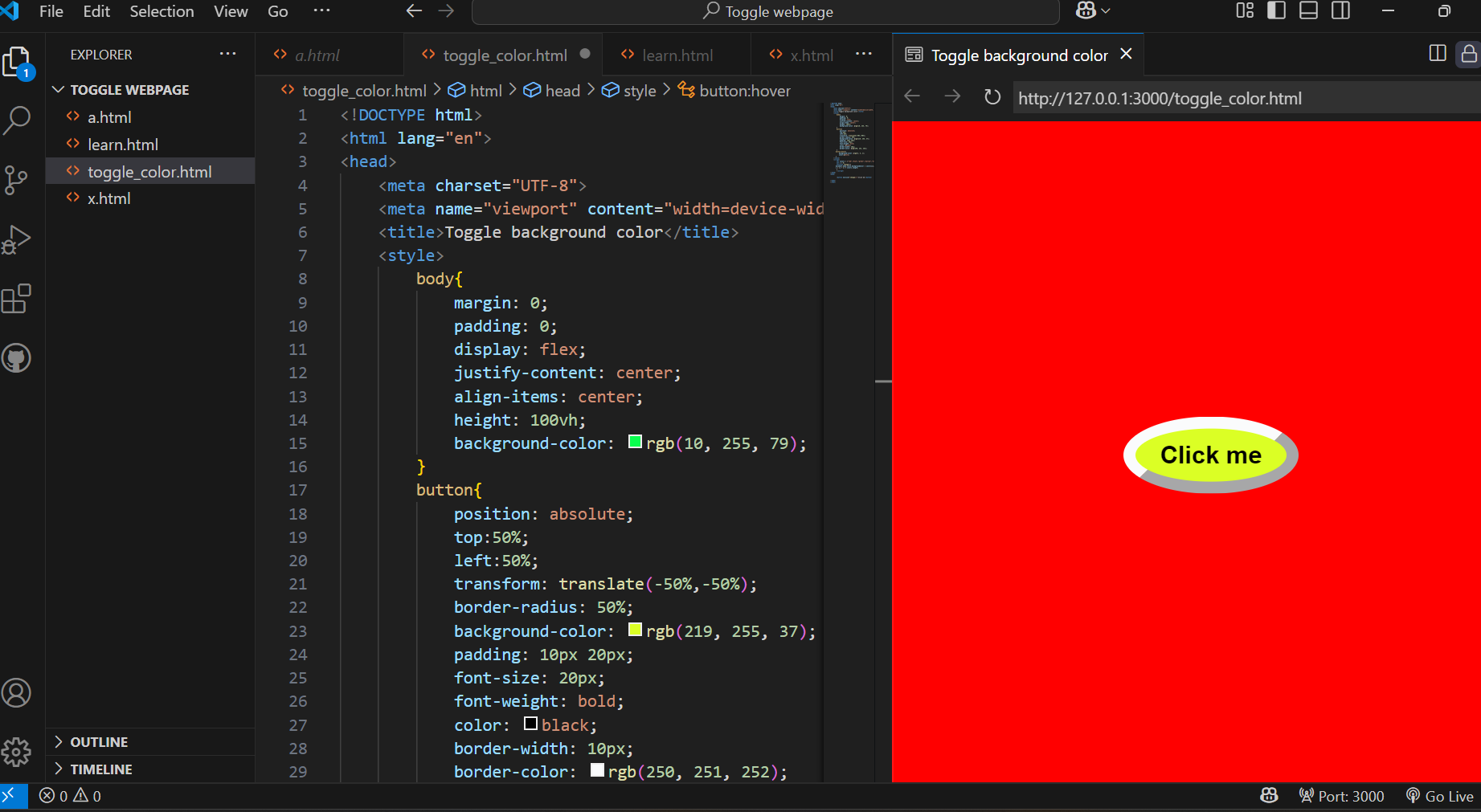Toggle the primary side bar visibility

(1276, 10)
